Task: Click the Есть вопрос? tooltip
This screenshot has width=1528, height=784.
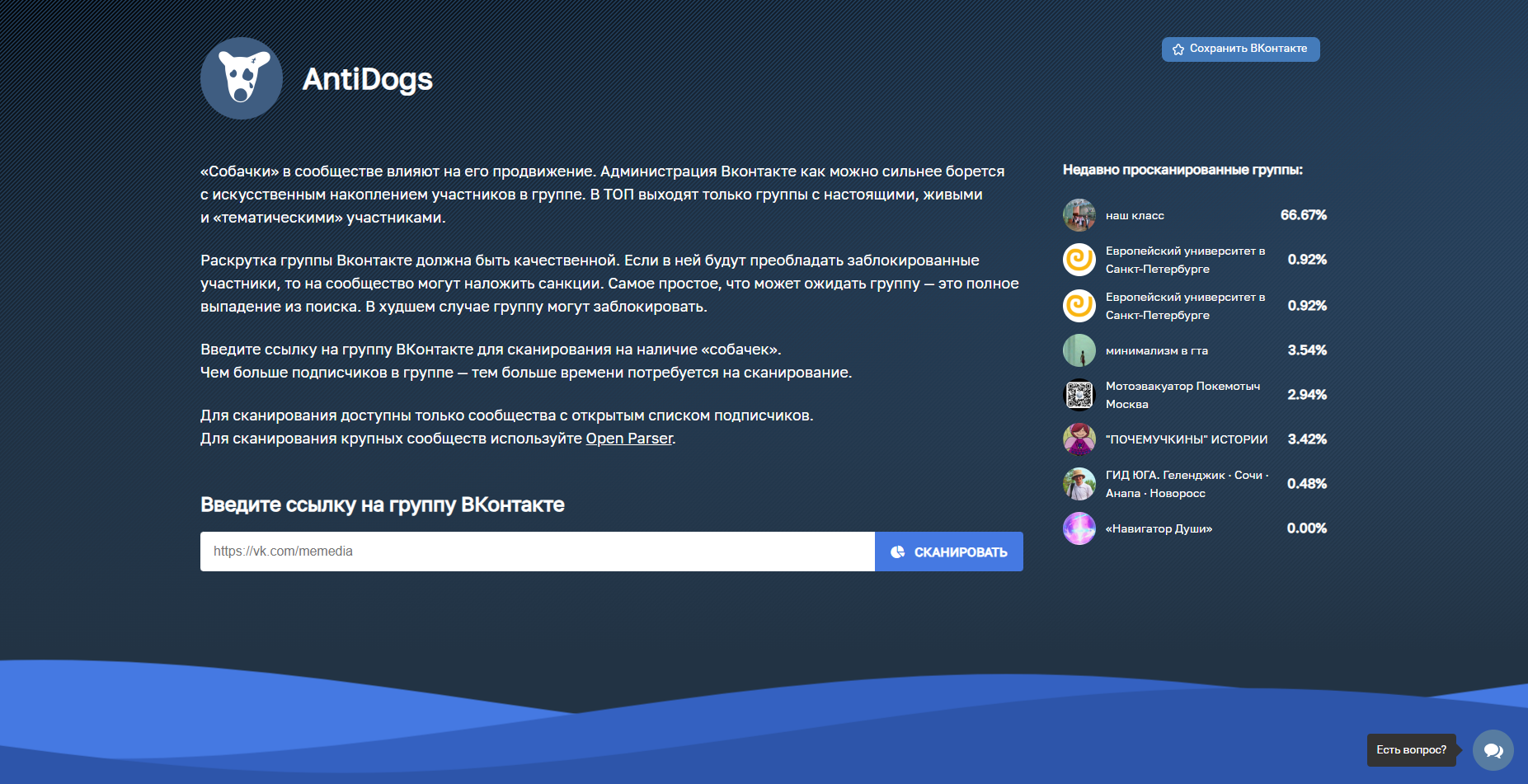Action: (1412, 750)
